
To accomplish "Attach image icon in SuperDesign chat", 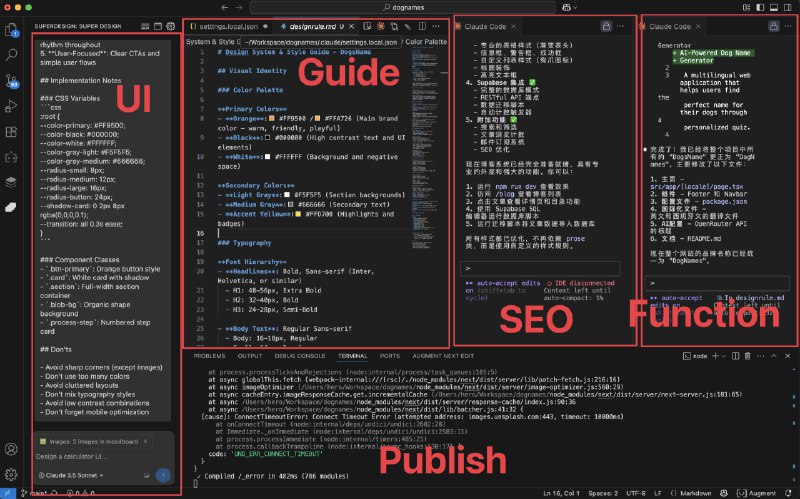I will (x=146, y=476).
